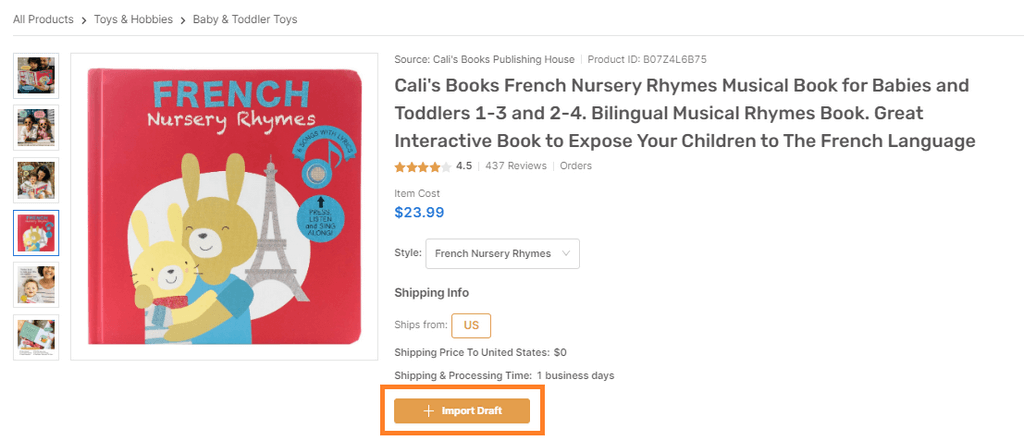Select the last product thumbnail
Viewport: 1024px width, 441px height.
37,337
